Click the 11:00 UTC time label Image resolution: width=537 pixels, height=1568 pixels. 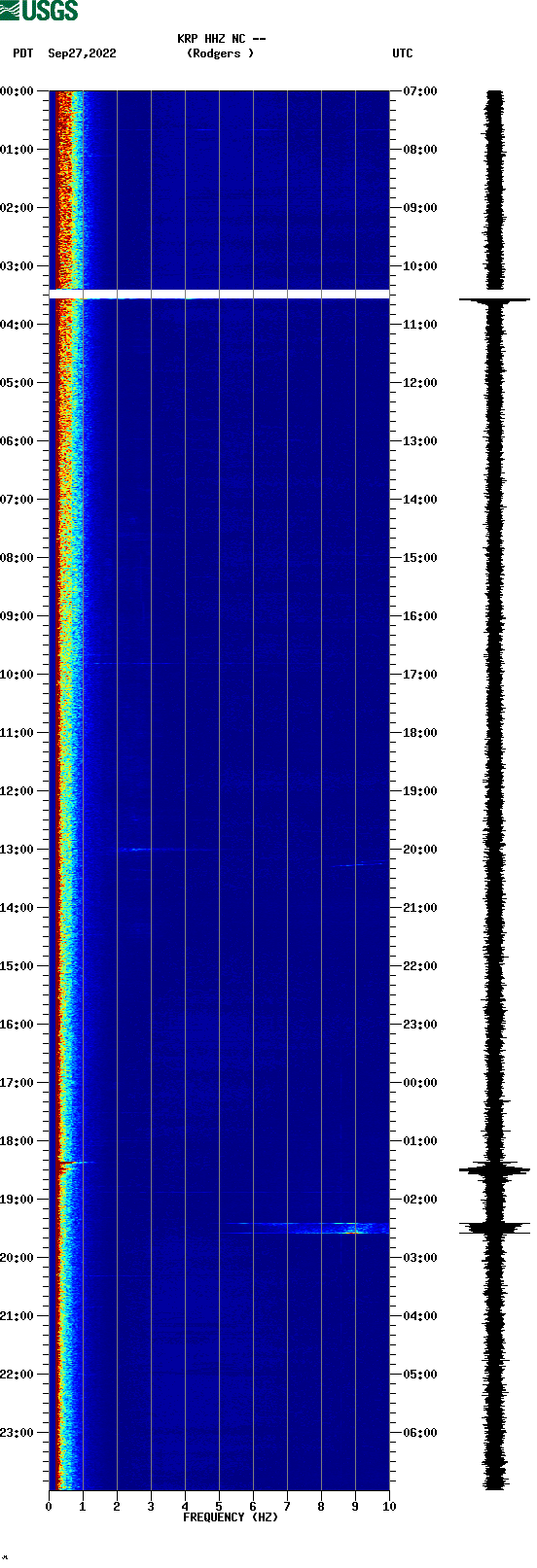click(420, 325)
